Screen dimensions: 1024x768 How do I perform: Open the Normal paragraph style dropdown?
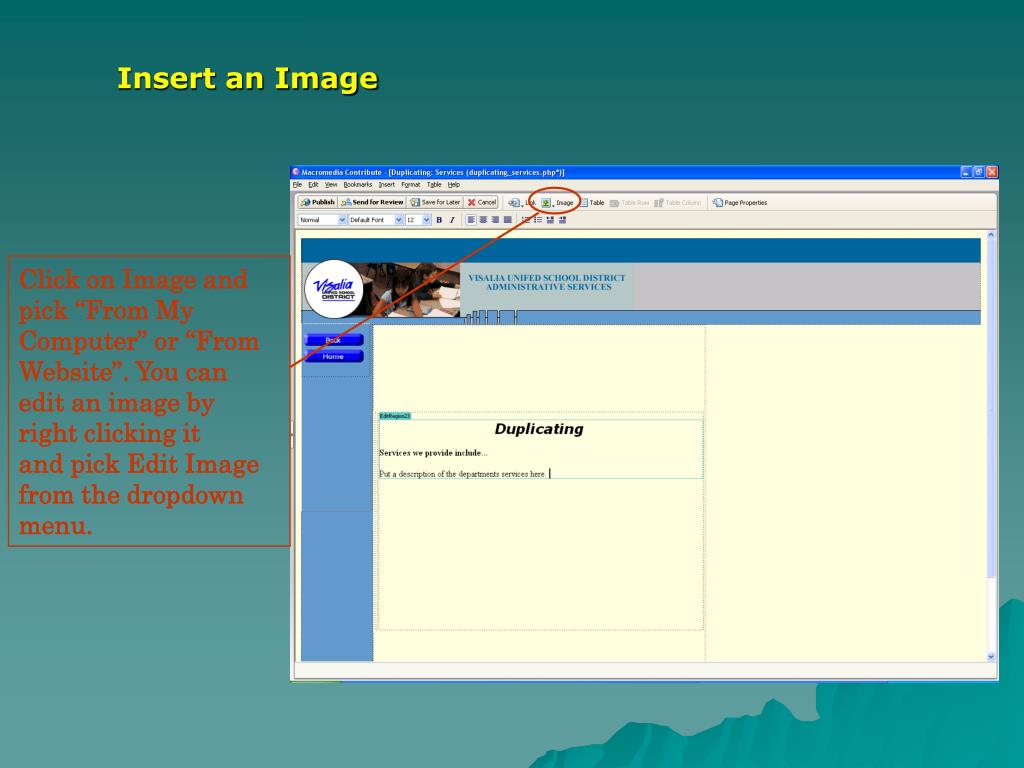click(322, 220)
